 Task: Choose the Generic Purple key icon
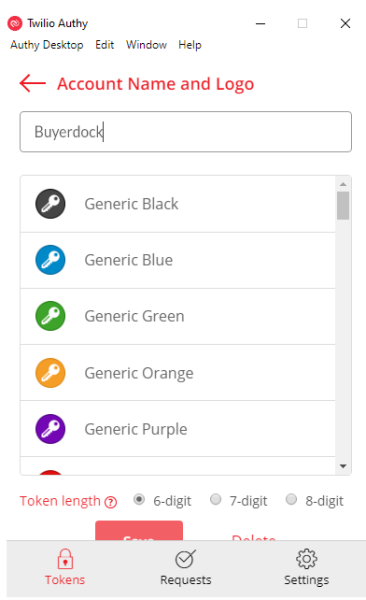[x=50, y=429]
